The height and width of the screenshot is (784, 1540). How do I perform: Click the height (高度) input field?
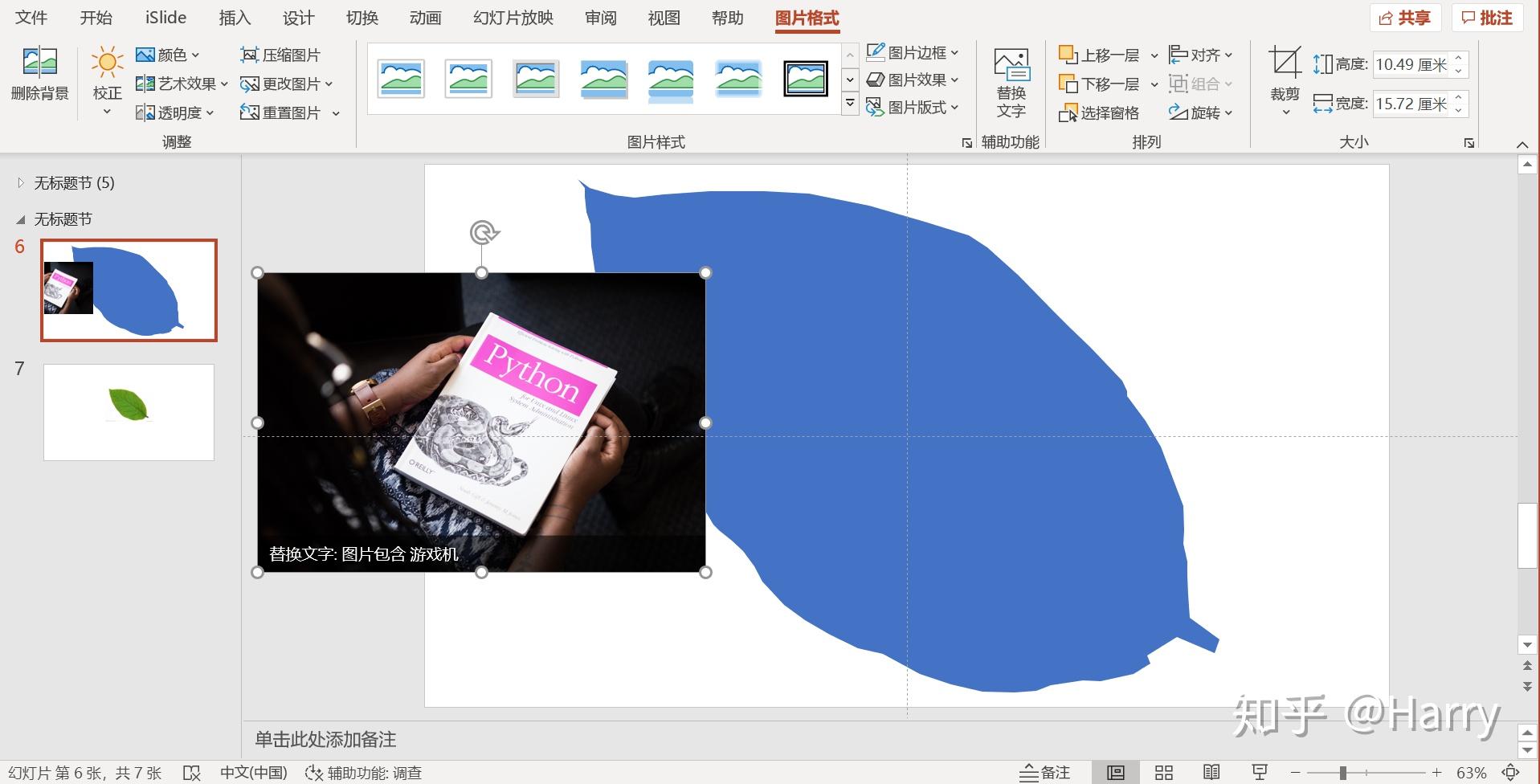click(x=1412, y=64)
